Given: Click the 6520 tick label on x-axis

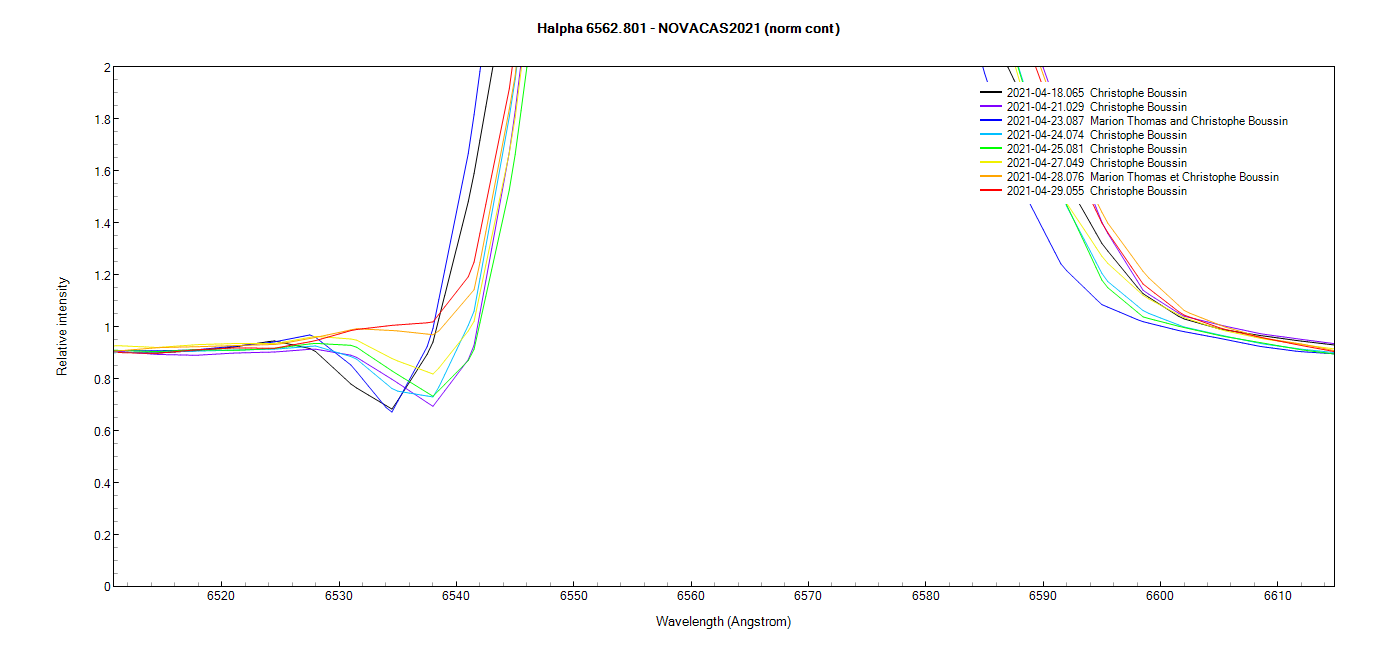Looking at the screenshot, I should [221, 596].
